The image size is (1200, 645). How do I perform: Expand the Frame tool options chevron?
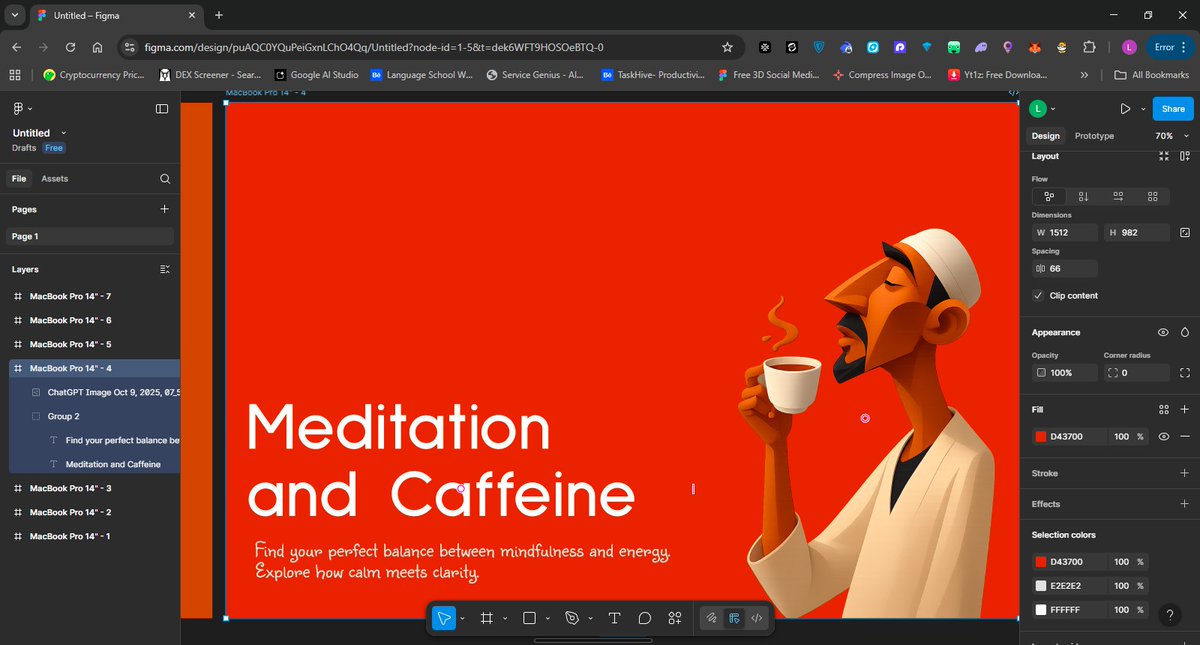(x=505, y=619)
